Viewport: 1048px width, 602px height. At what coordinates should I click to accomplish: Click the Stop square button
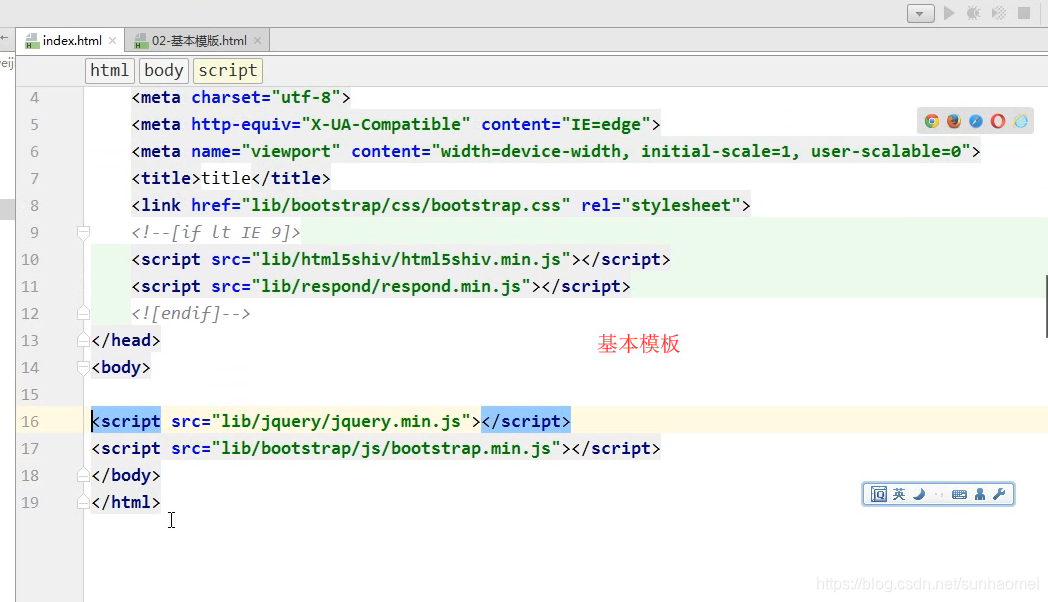(1024, 13)
